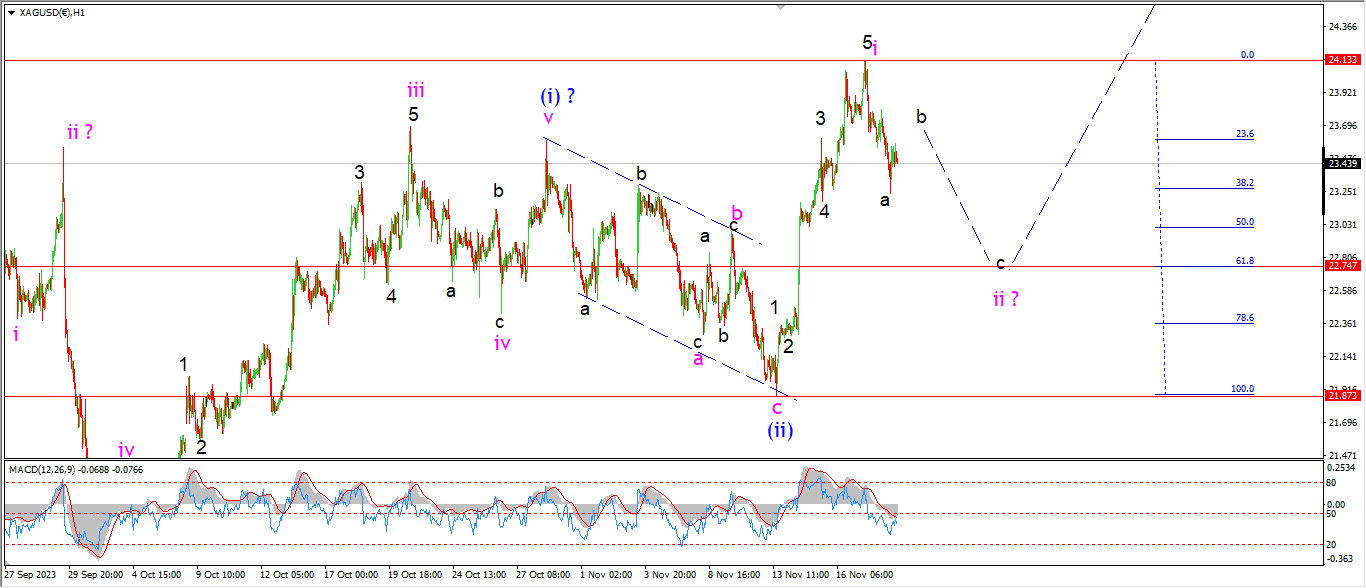1366x588 pixels.
Task: Click the grey 23.439 current price tag
Action: 1341,163
